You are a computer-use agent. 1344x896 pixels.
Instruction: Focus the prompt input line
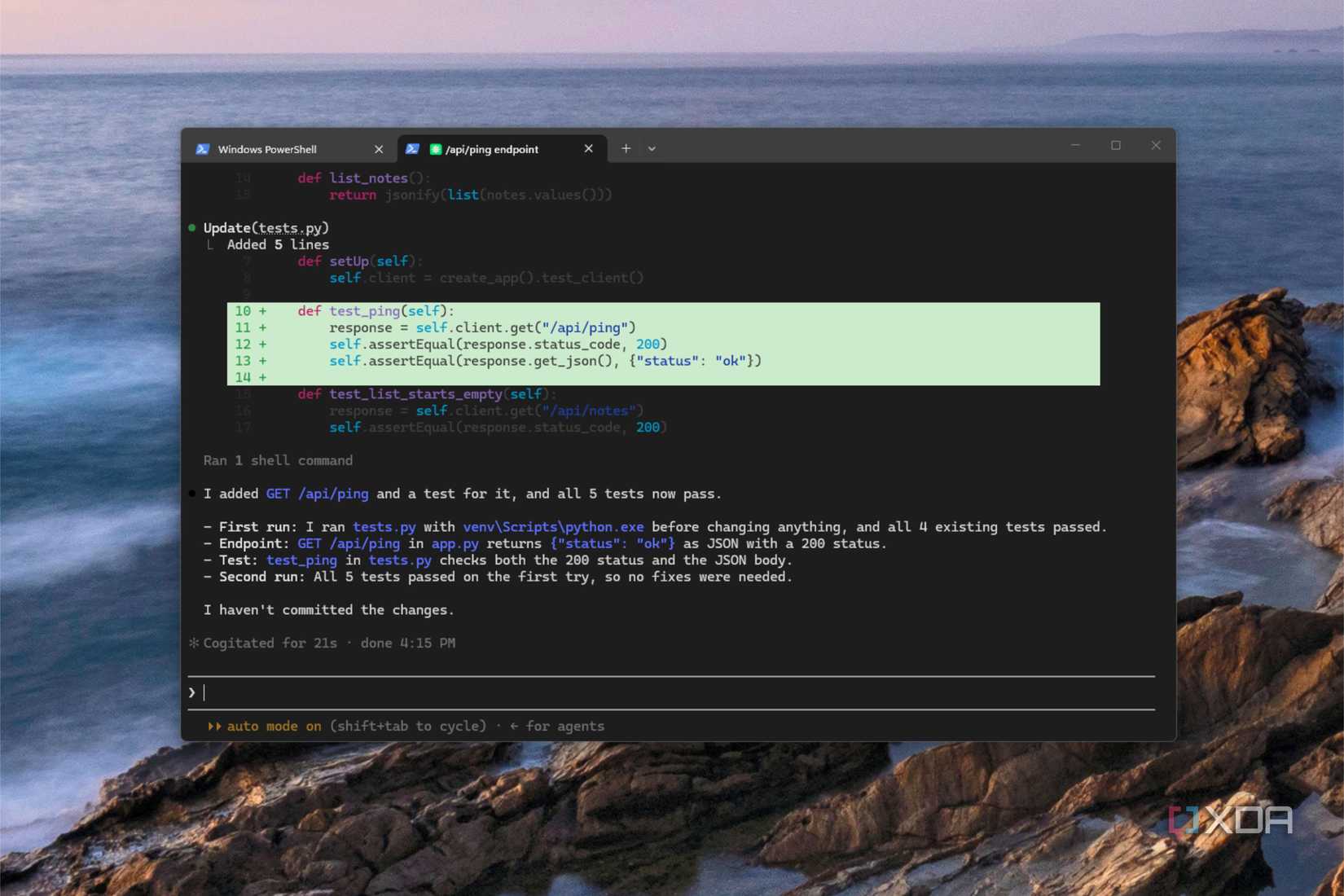click(671, 692)
